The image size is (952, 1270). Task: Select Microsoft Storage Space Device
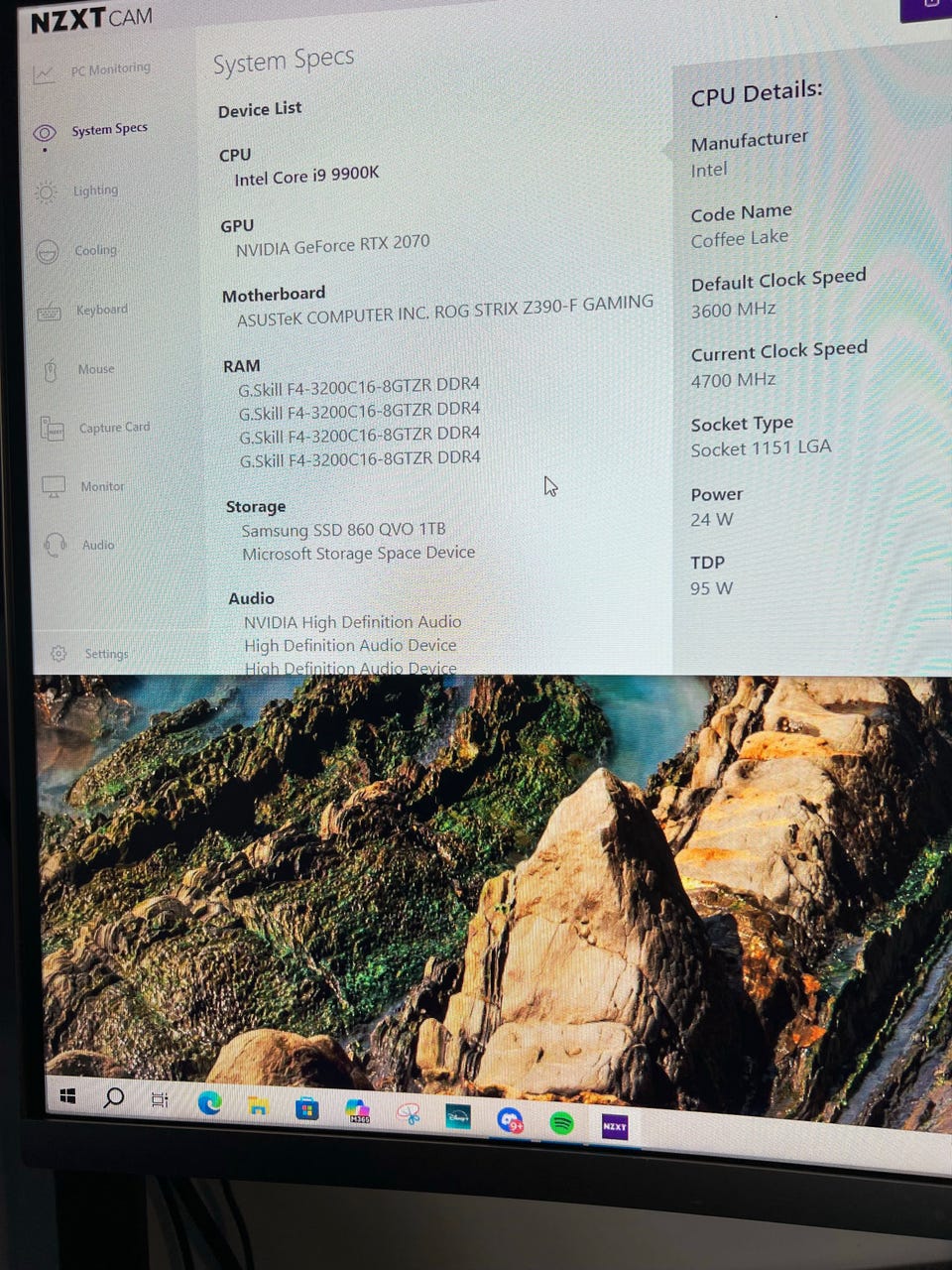(358, 554)
